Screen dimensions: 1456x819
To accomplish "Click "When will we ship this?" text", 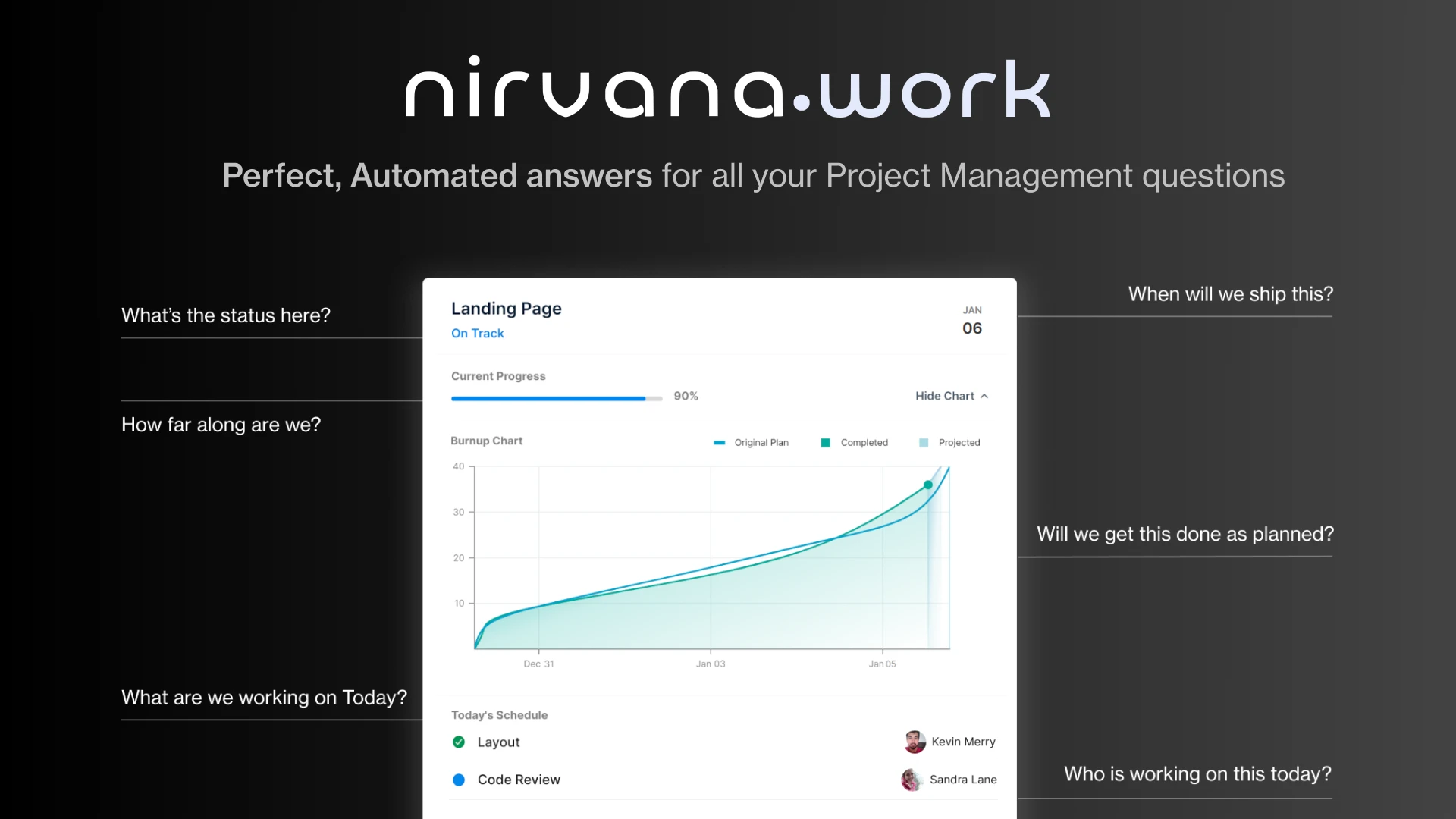I will pyautogui.click(x=1231, y=294).
